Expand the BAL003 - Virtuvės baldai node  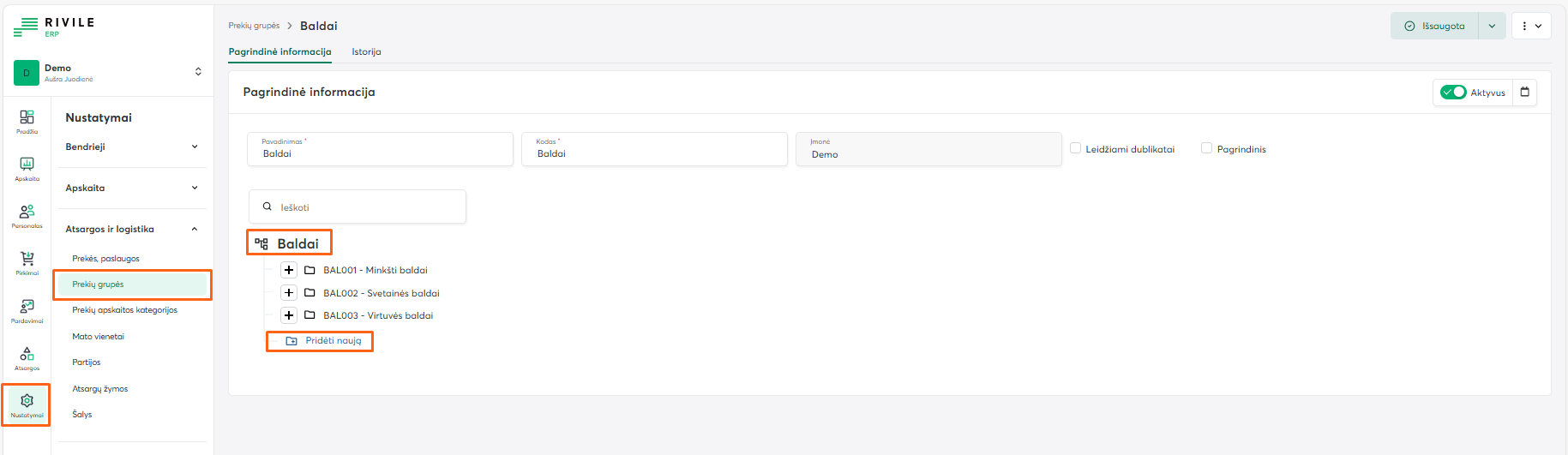[x=289, y=315]
